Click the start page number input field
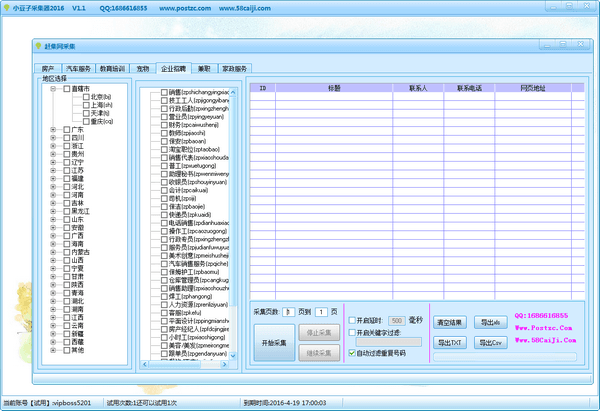Image resolution: width=600 pixels, height=411 pixels. (x=288, y=312)
